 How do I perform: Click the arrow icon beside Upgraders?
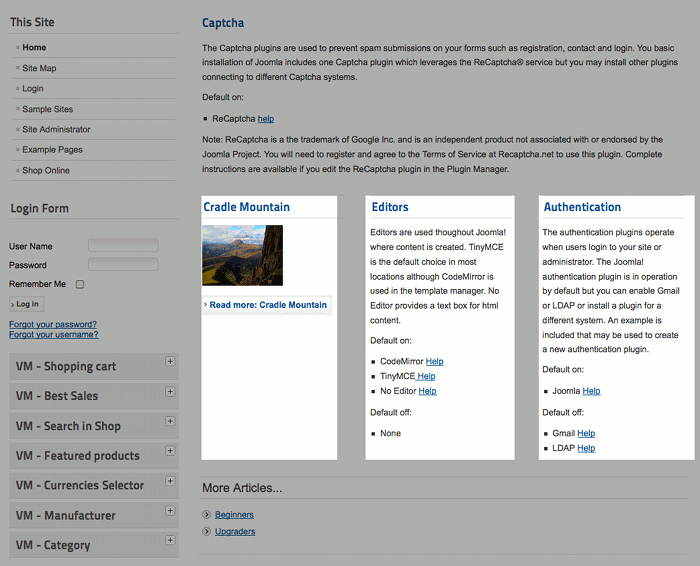[207, 531]
